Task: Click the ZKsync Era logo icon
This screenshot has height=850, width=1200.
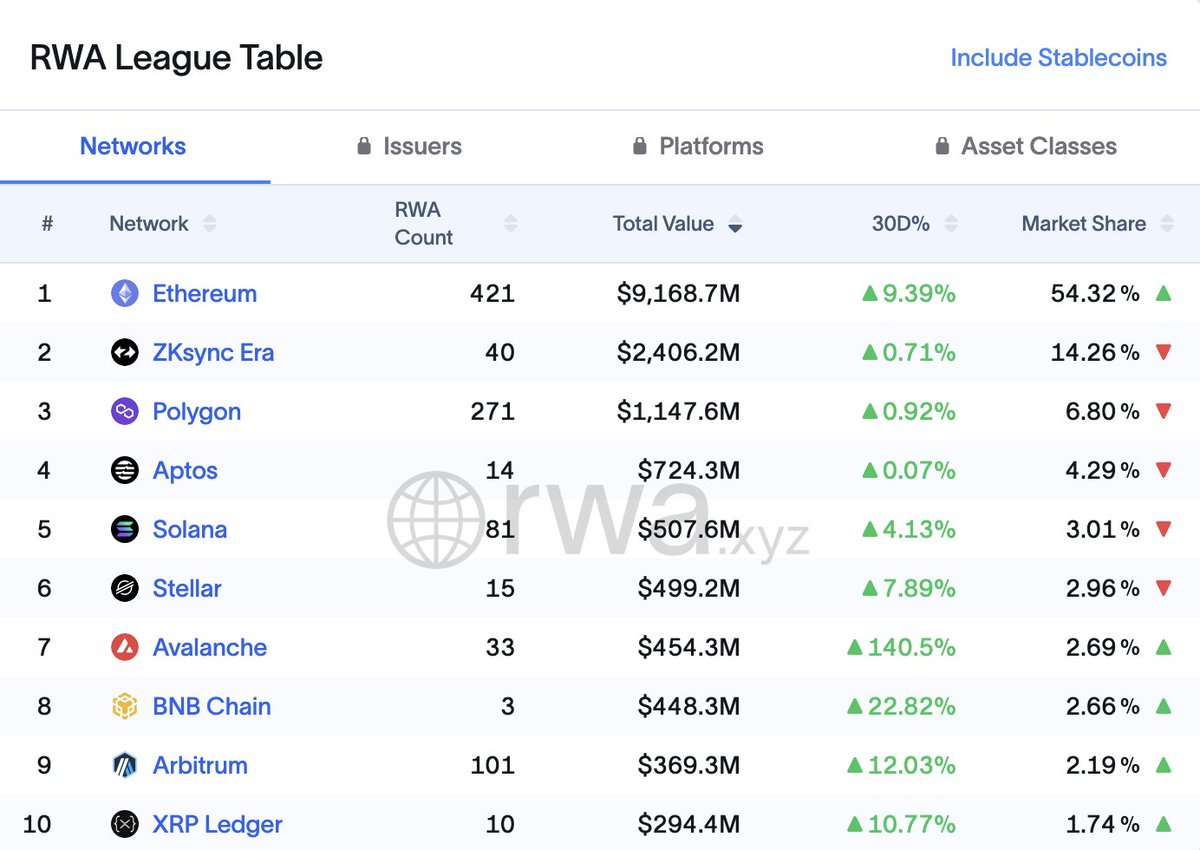Action: click(x=125, y=352)
